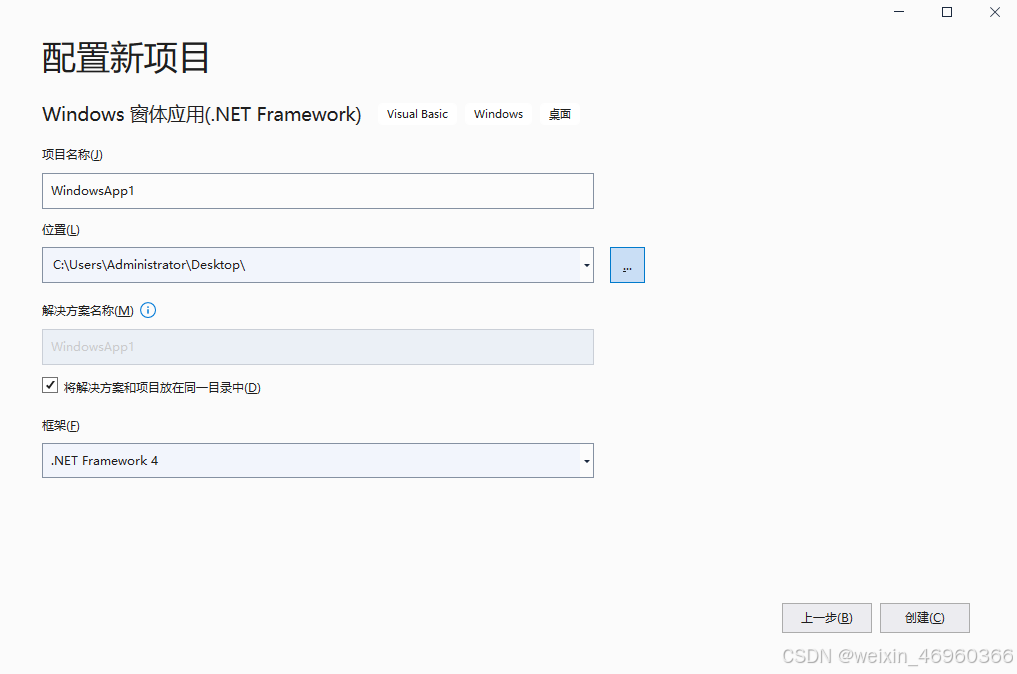Click the 桌面 tag
This screenshot has height=674, width=1017.
coord(559,114)
